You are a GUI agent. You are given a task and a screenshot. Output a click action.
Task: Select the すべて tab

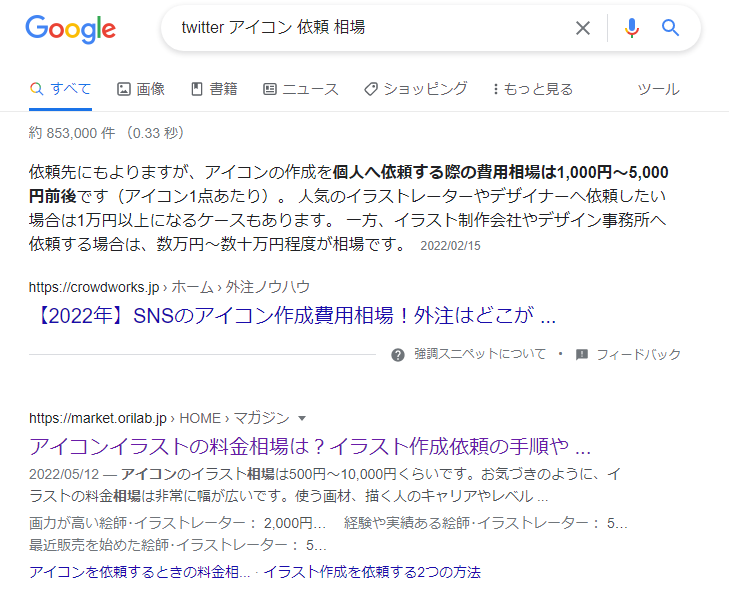pos(60,89)
